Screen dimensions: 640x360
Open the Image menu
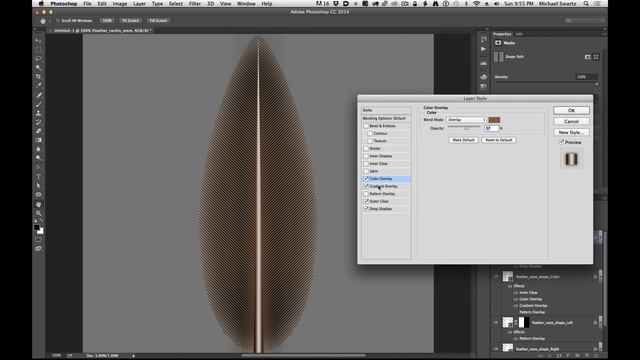point(120,4)
